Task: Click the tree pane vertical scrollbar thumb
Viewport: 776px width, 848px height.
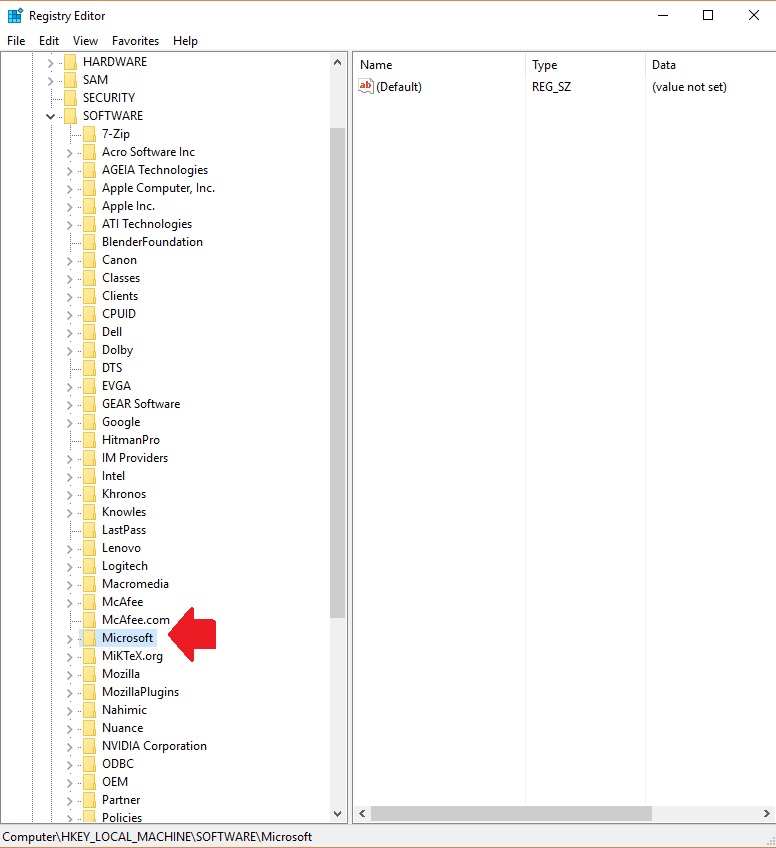Action: 337,373
